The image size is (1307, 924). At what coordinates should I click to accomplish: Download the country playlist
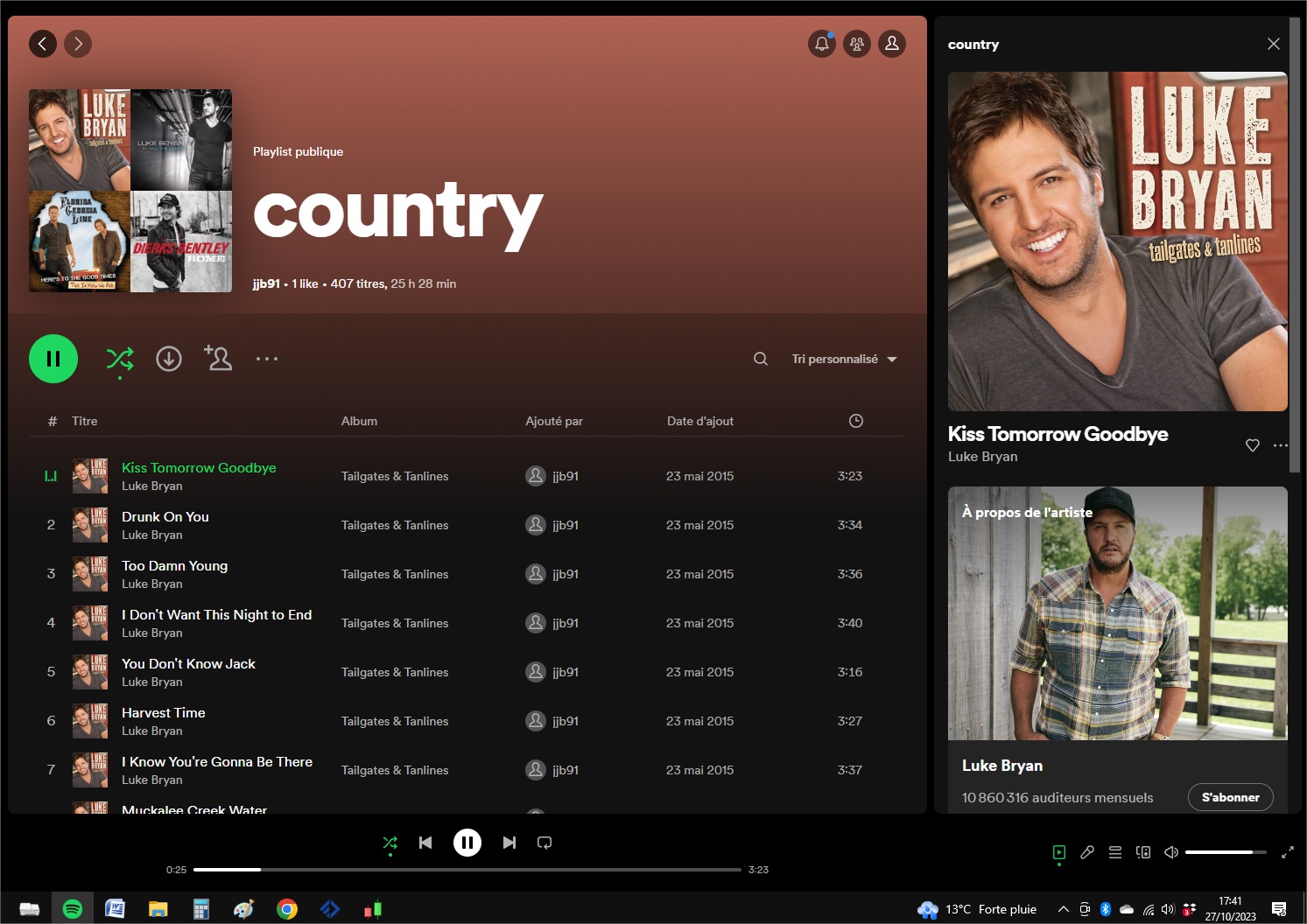169,359
